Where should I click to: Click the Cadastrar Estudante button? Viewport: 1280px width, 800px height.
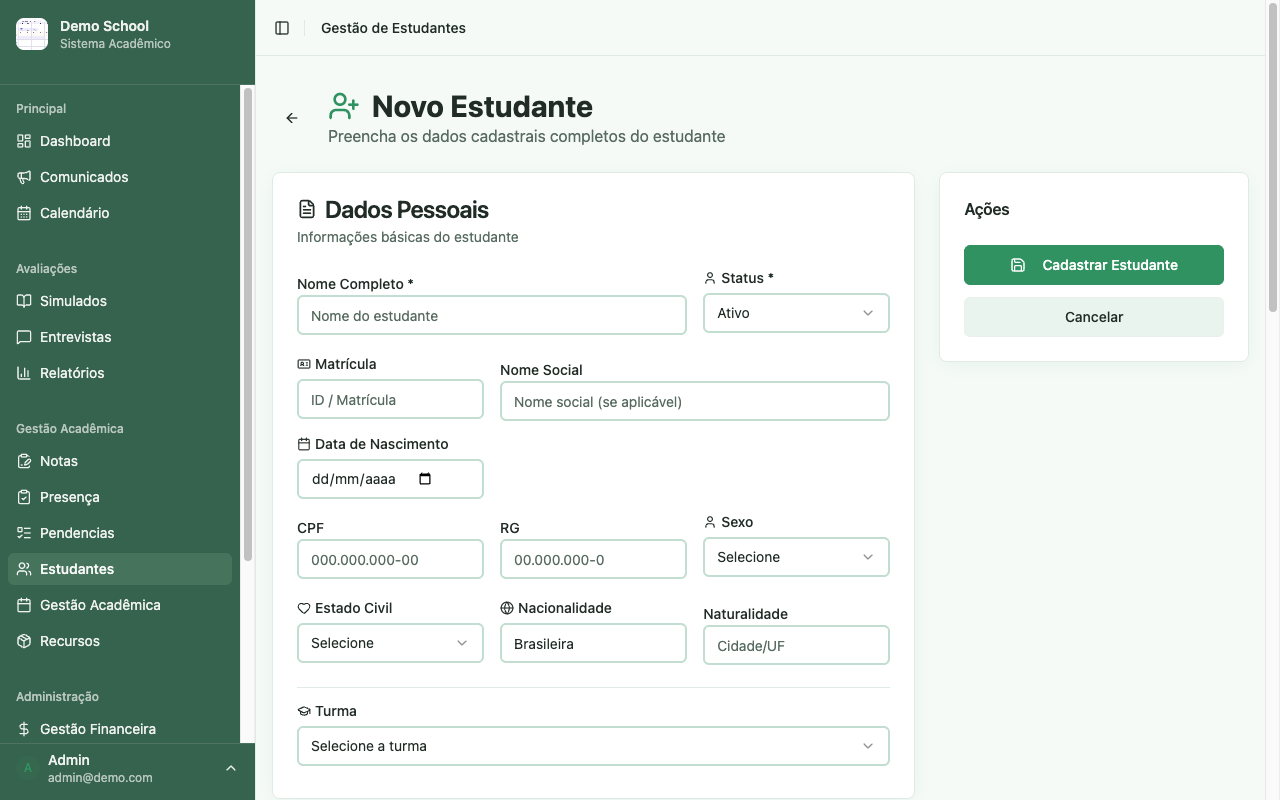coord(1094,265)
